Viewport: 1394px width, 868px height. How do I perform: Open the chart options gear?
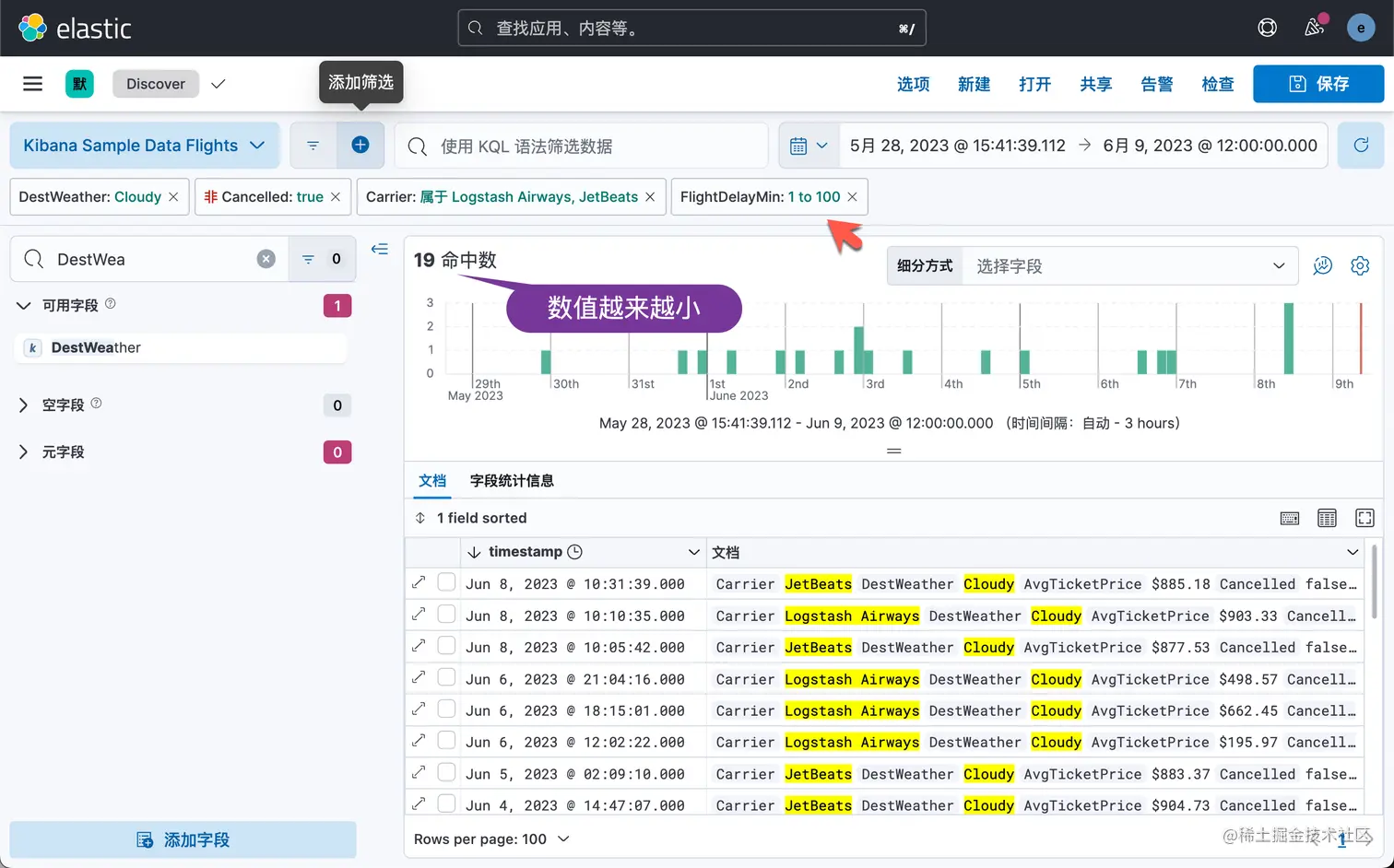click(1360, 265)
